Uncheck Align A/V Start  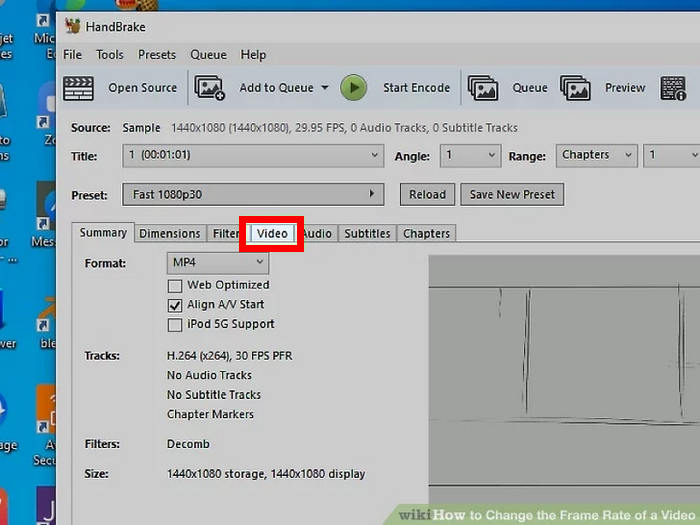175,305
